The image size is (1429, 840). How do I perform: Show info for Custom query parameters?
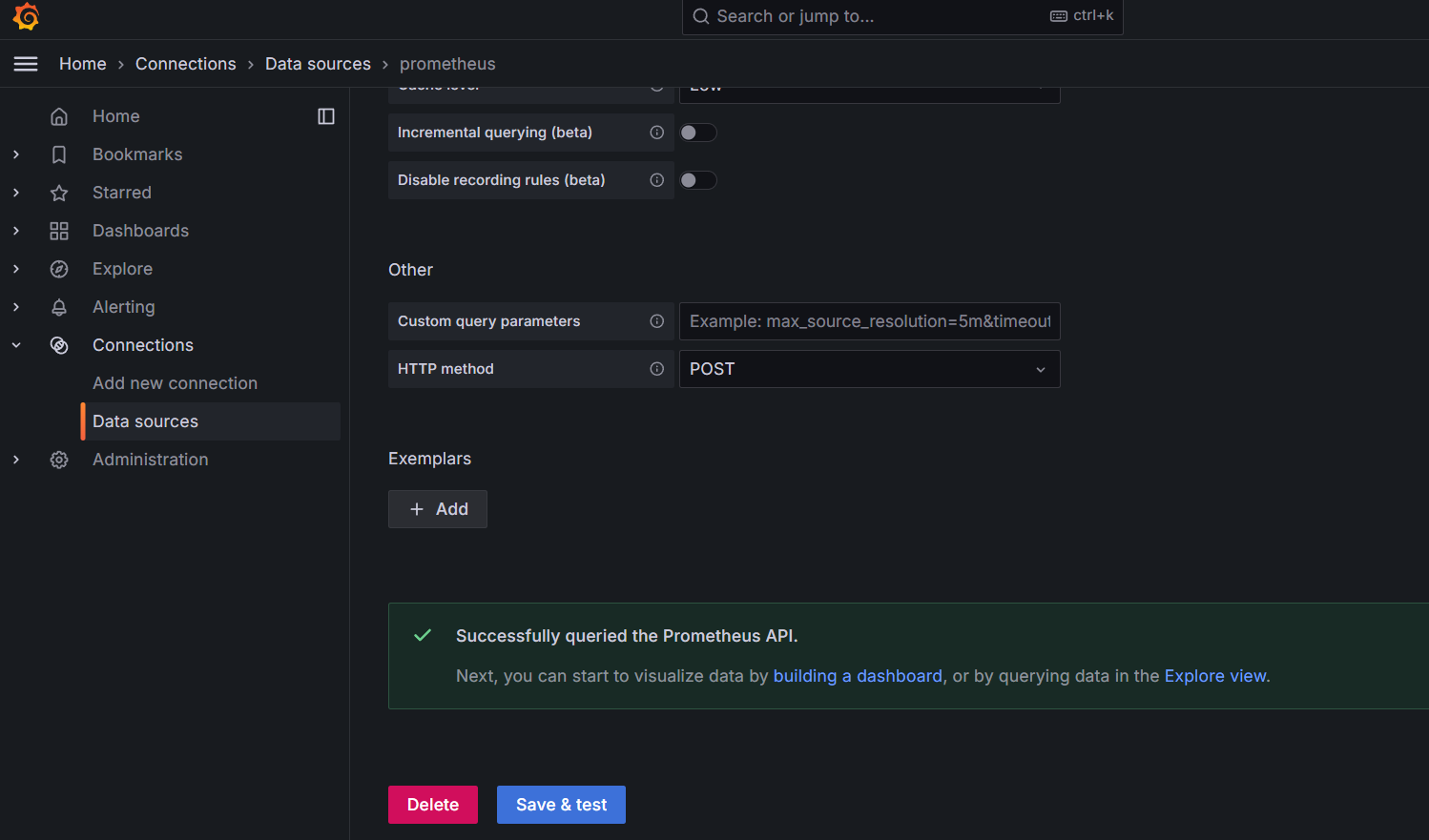[656, 321]
